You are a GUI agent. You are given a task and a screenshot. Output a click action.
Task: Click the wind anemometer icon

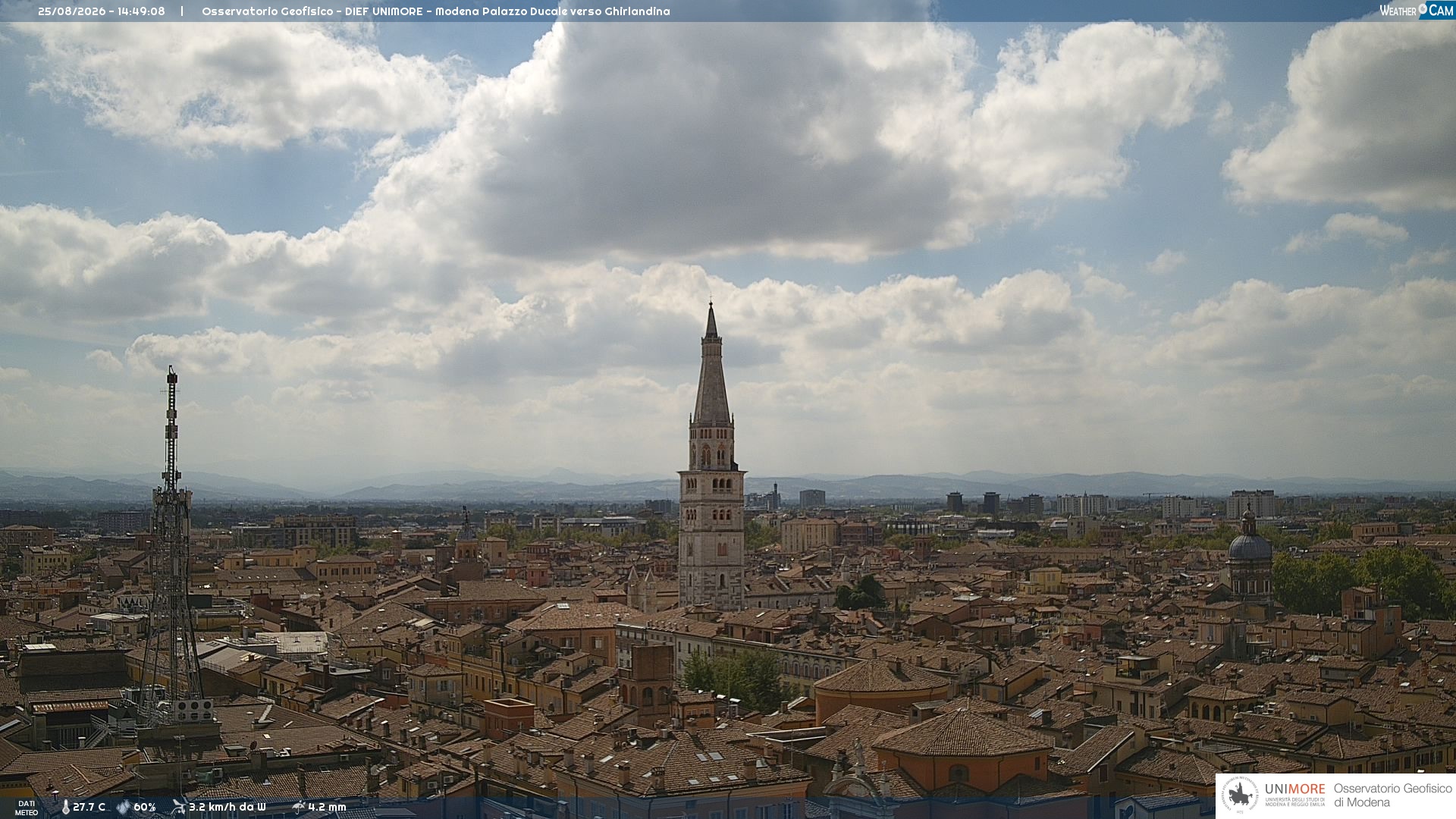[x=179, y=807]
